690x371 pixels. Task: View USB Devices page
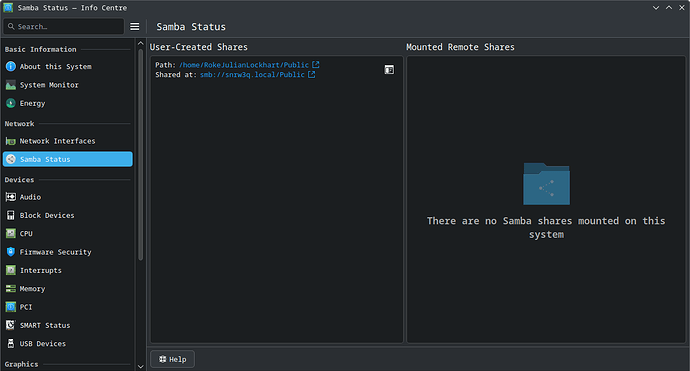click(68, 344)
